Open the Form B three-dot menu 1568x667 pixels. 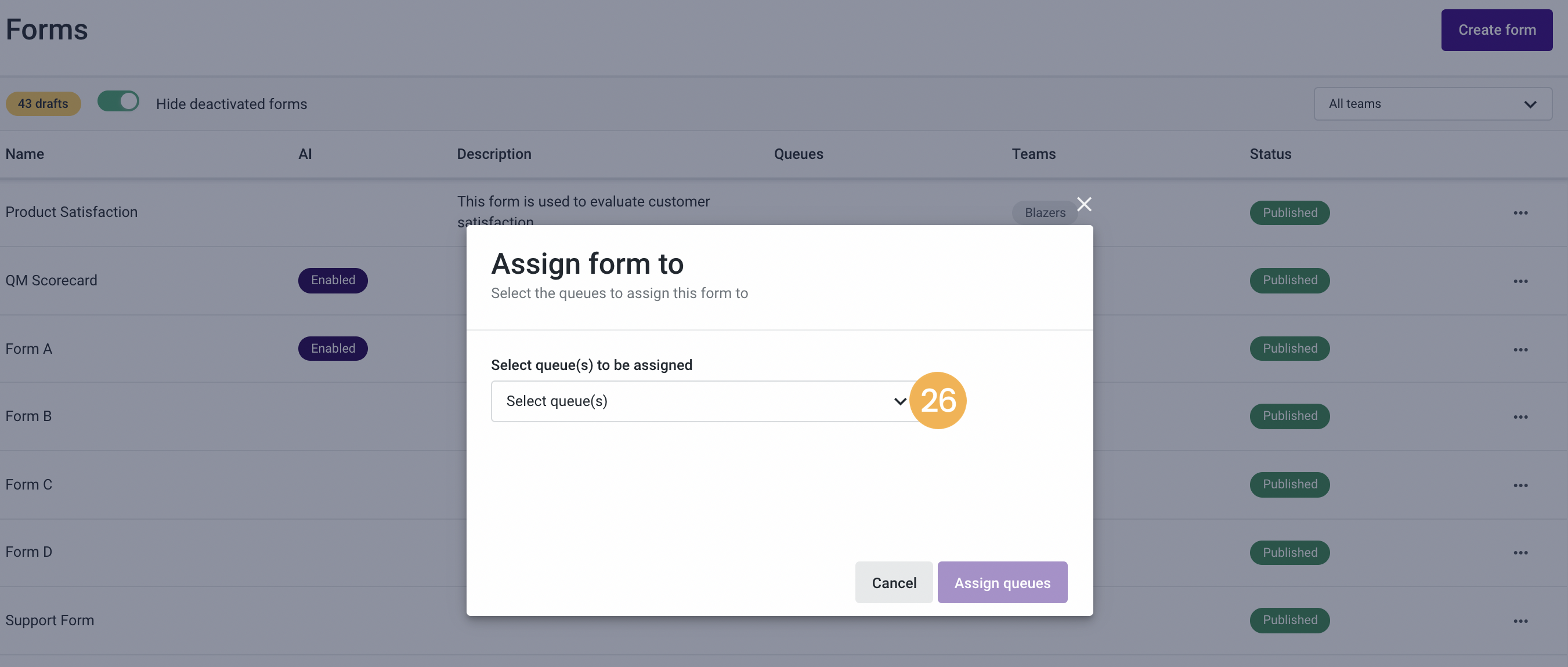pos(1520,416)
